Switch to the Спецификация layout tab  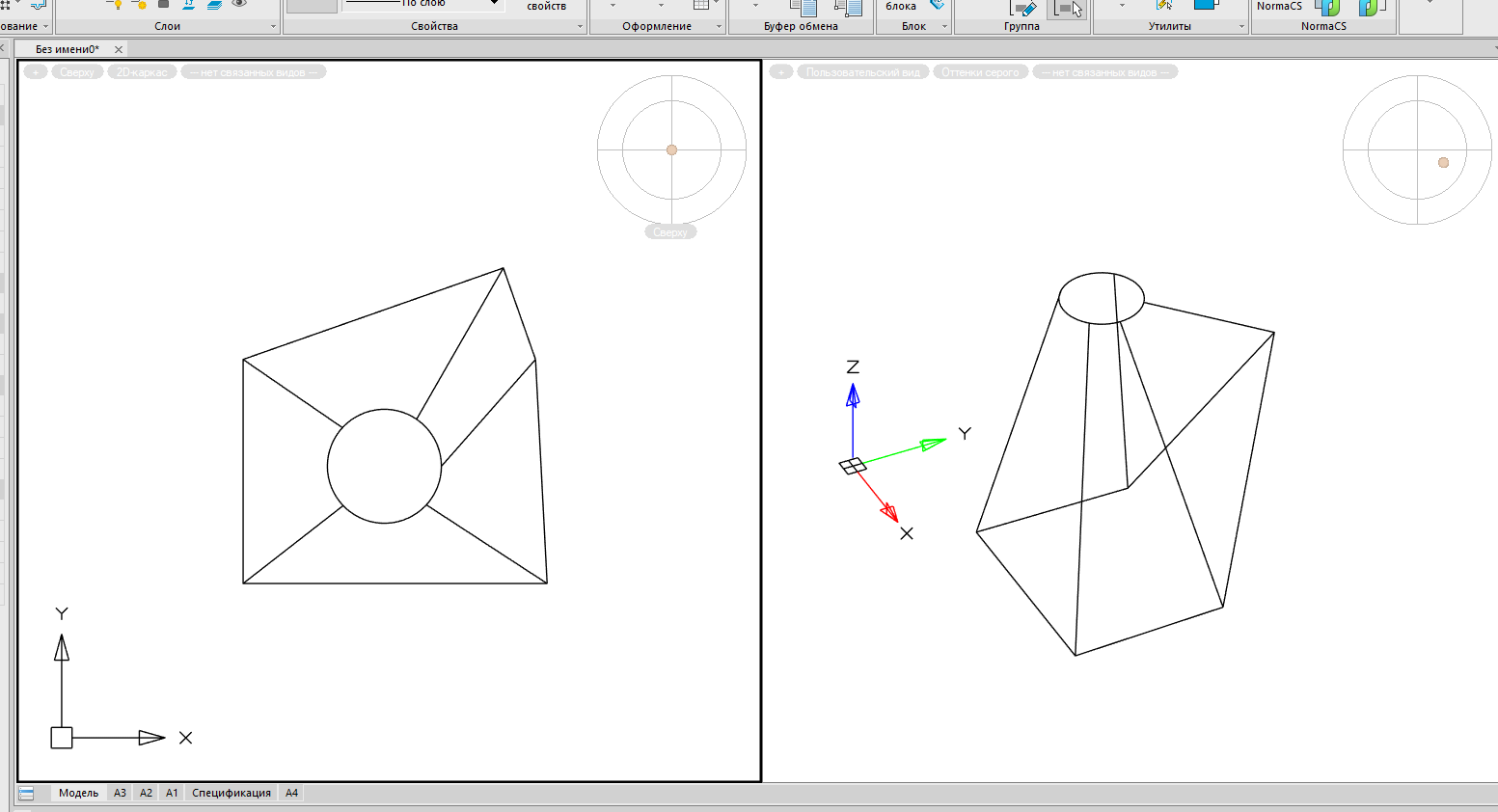coord(232,793)
